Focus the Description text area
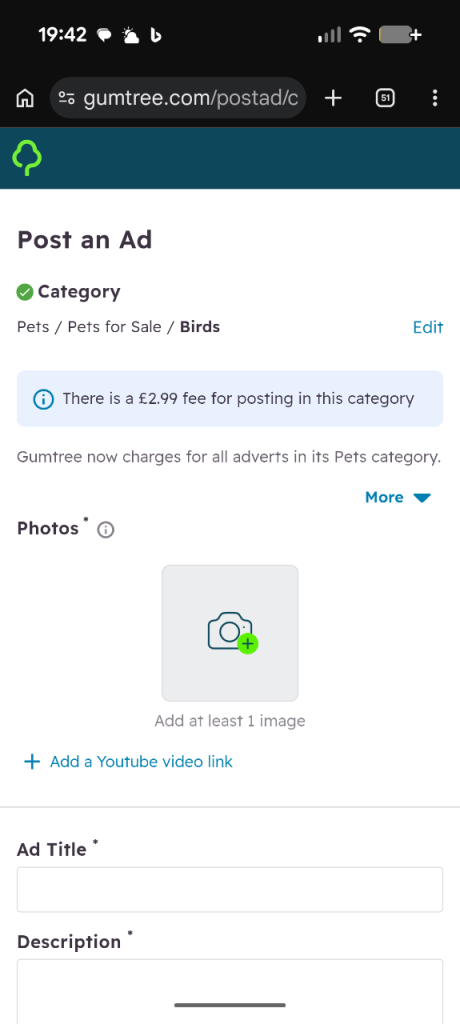Image resolution: width=460 pixels, height=1024 pixels. coord(230,991)
